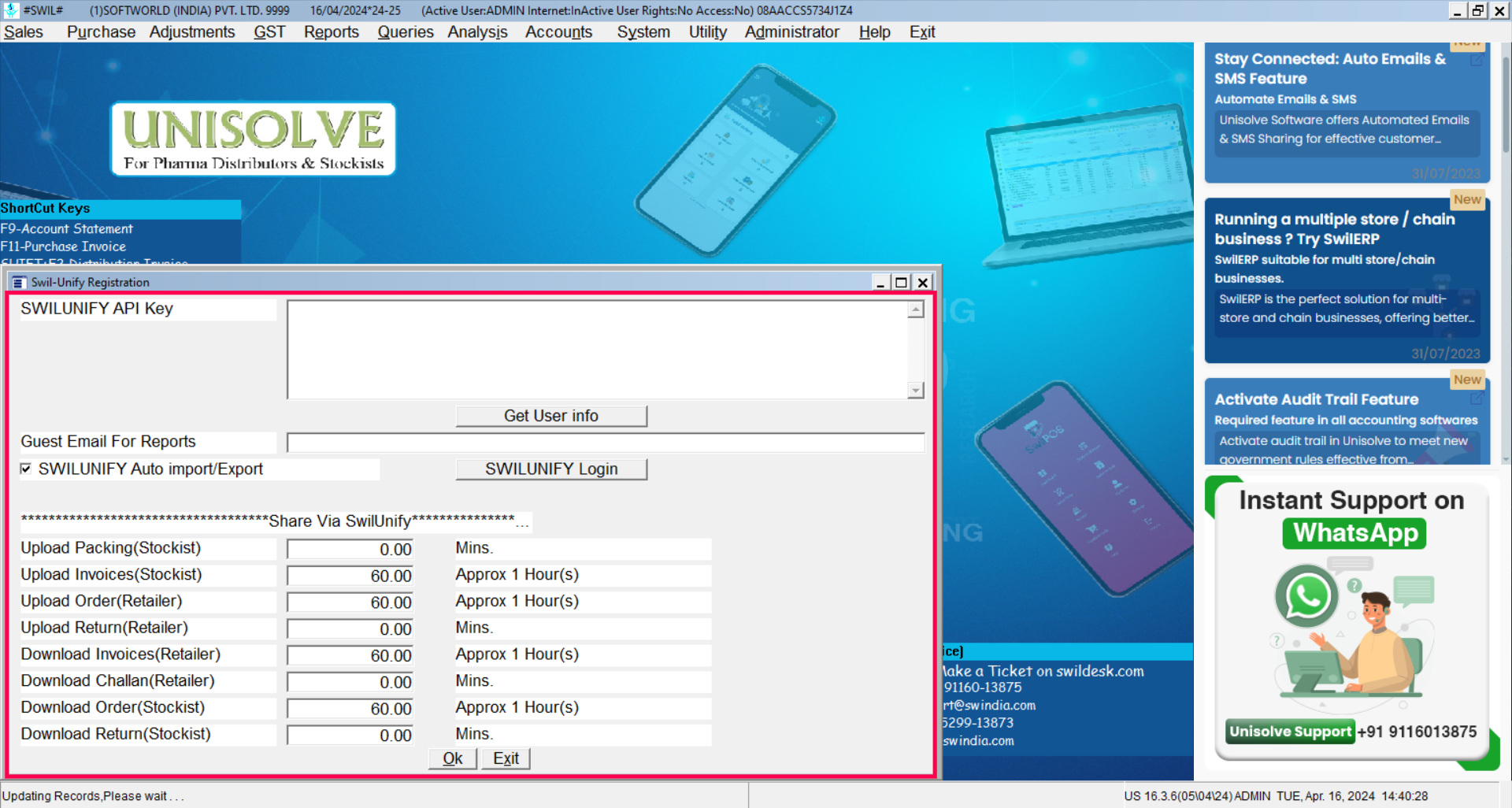Image resolution: width=1512 pixels, height=808 pixels.
Task: Minimize the main Unisolve window
Action: [x=1457, y=10]
